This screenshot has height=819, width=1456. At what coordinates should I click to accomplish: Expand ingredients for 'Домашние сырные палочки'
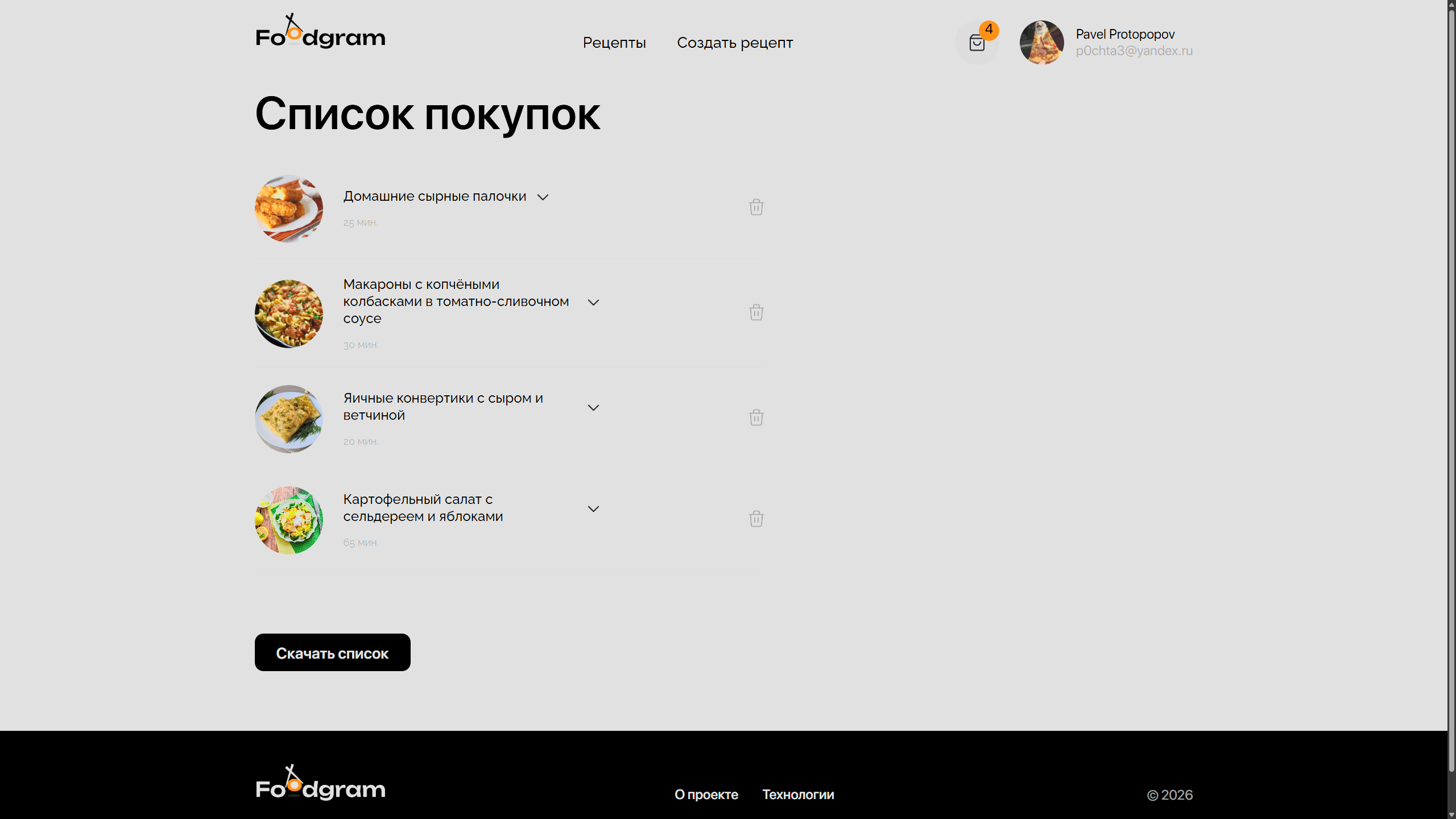[x=543, y=197]
